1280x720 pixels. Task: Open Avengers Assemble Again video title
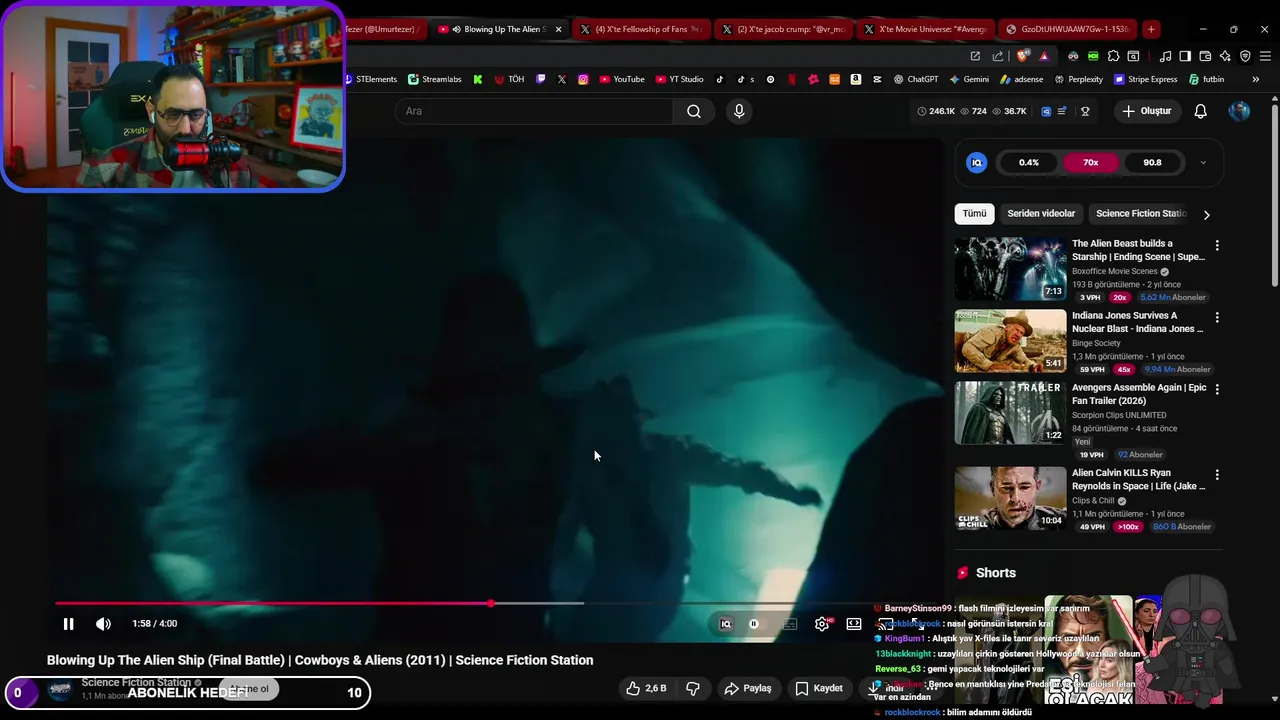point(1139,394)
